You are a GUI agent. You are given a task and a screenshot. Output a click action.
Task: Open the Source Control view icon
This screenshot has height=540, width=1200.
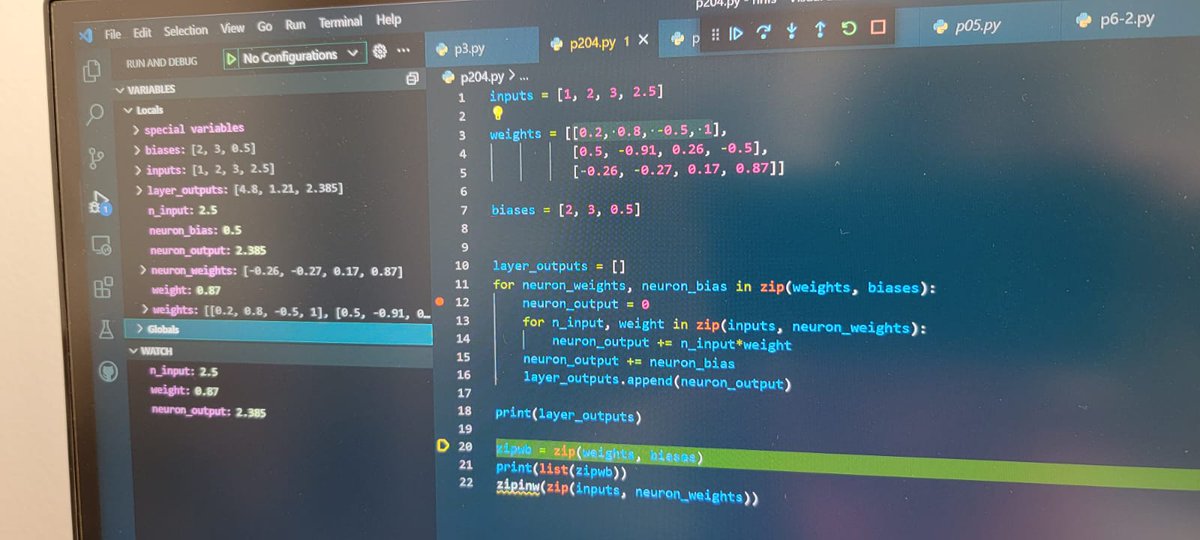[x=97, y=157]
